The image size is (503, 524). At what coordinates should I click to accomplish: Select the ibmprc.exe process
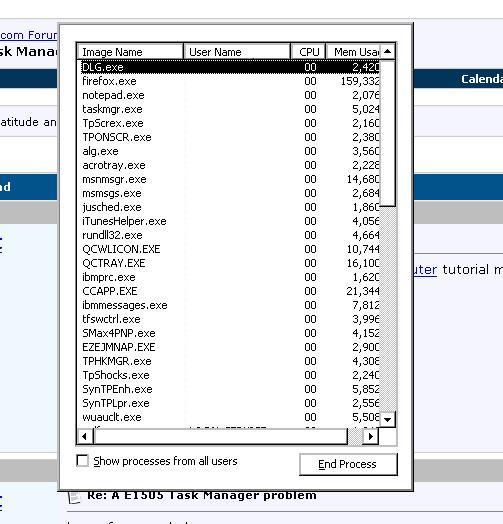click(x=230, y=277)
